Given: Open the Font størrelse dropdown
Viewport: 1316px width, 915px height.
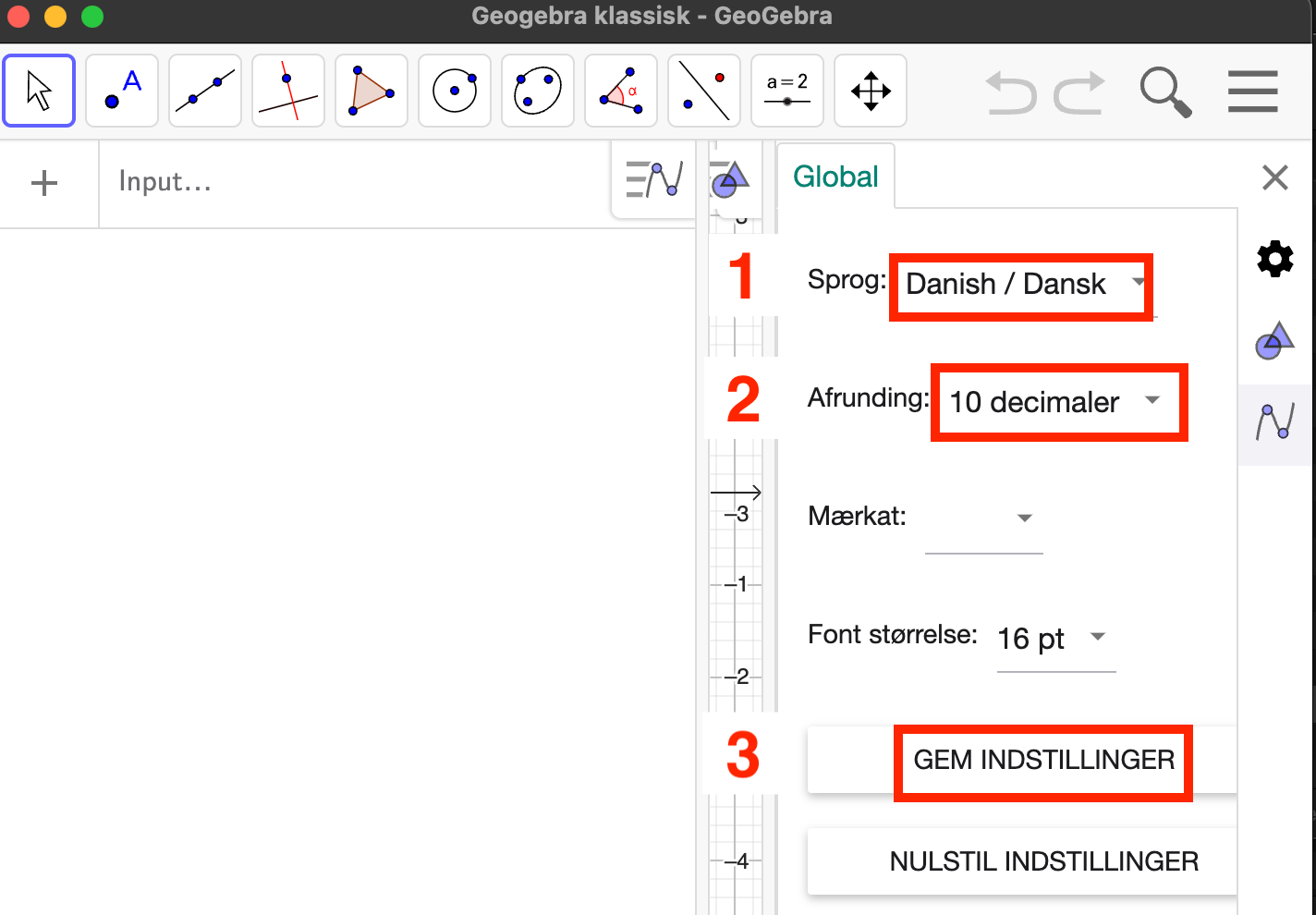Looking at the screenshot, I should [x=1056, y=639].
